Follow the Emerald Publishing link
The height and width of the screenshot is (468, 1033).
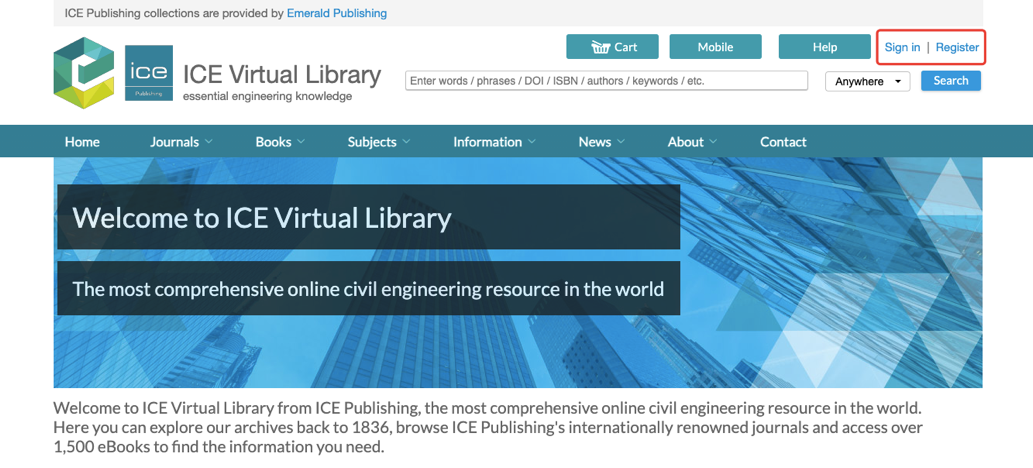tap(337, 13)
